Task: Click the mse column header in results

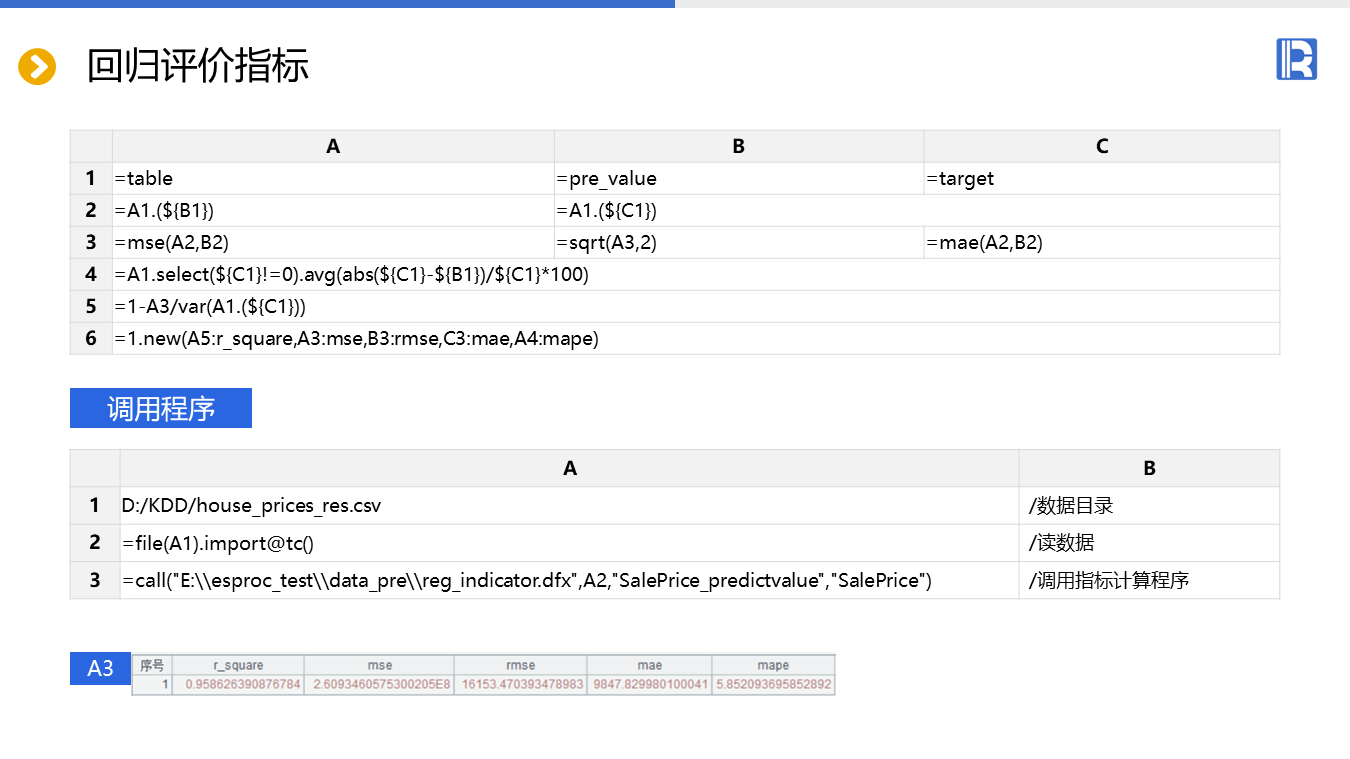Action: [x=379, y=665]
